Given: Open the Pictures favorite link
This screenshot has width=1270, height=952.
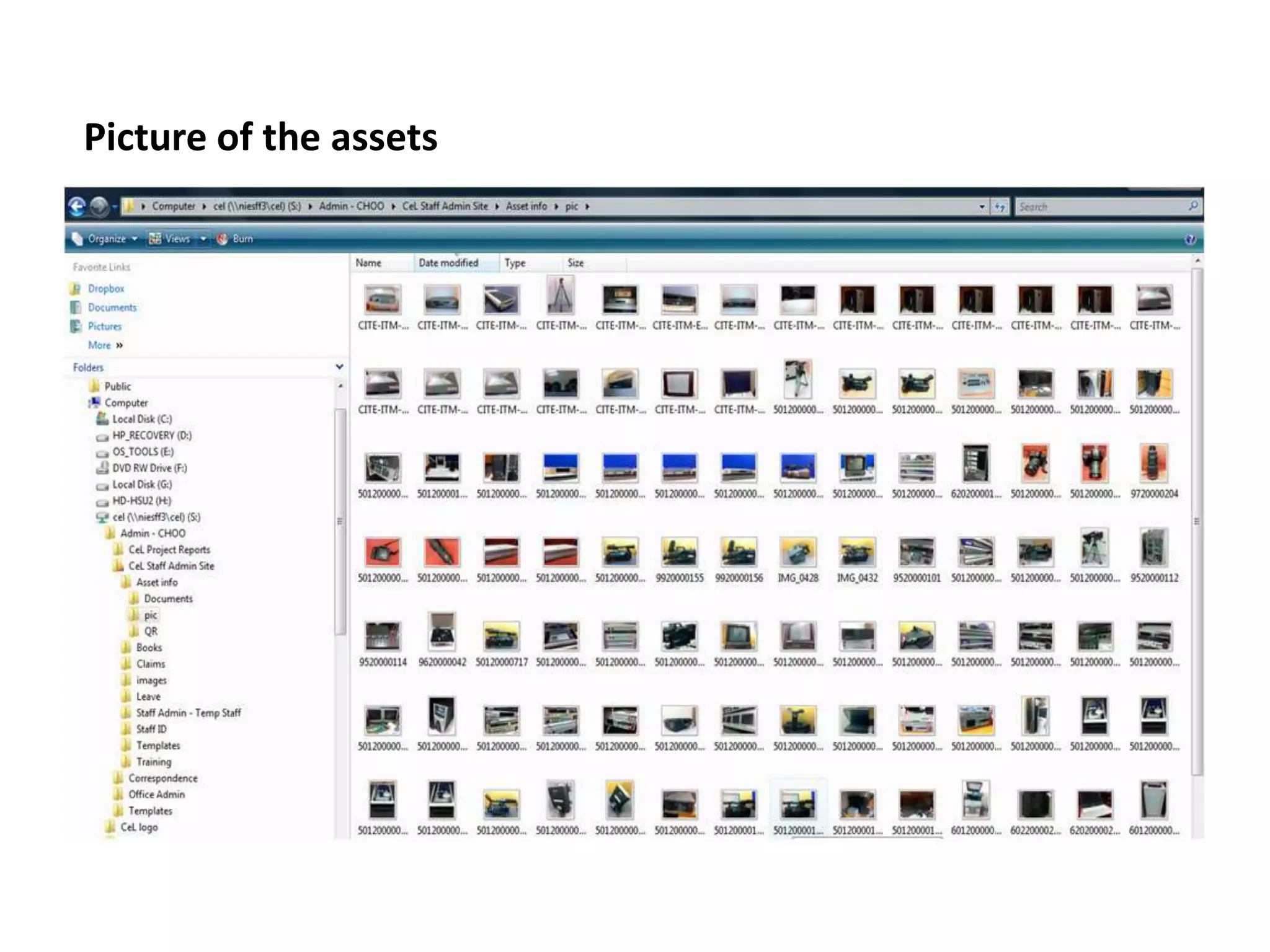Looking at the screenshot, I should tap(104, 327).
